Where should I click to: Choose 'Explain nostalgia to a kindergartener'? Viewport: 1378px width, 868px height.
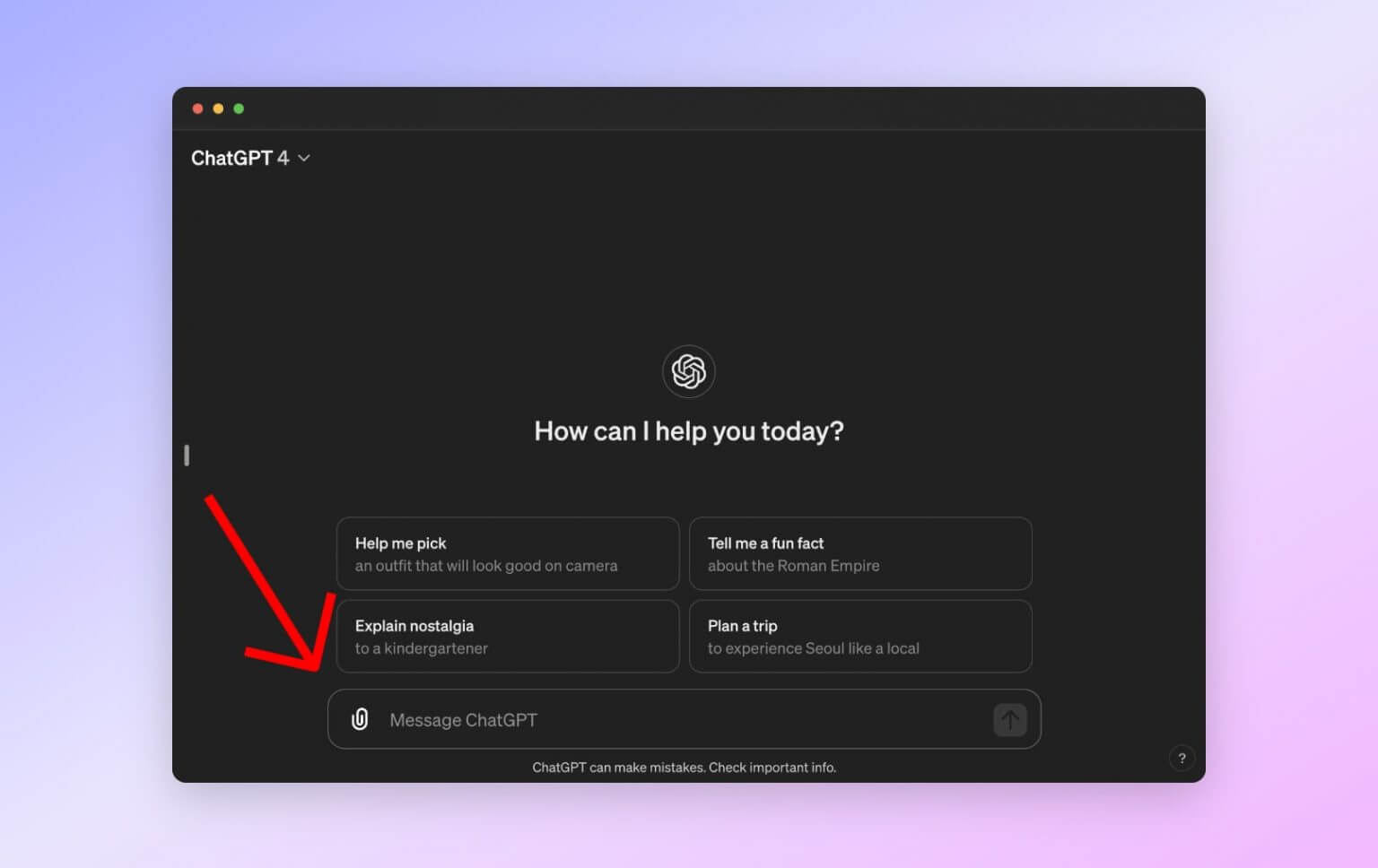click(x=507, y=637)
